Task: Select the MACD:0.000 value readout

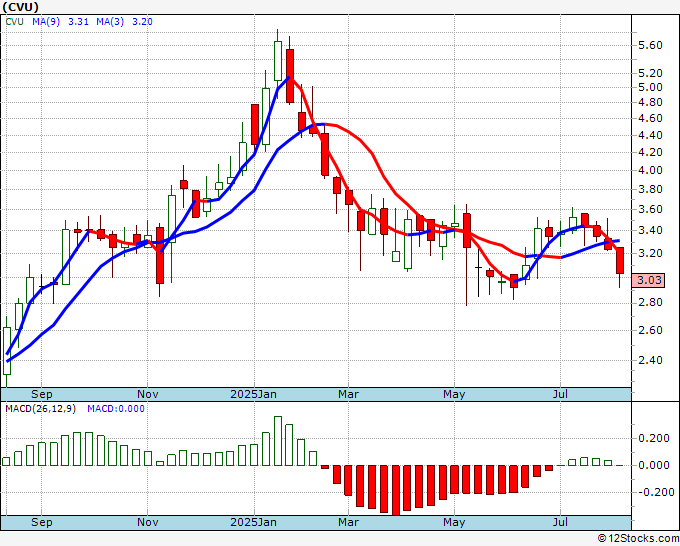Action: pos(116,409)
